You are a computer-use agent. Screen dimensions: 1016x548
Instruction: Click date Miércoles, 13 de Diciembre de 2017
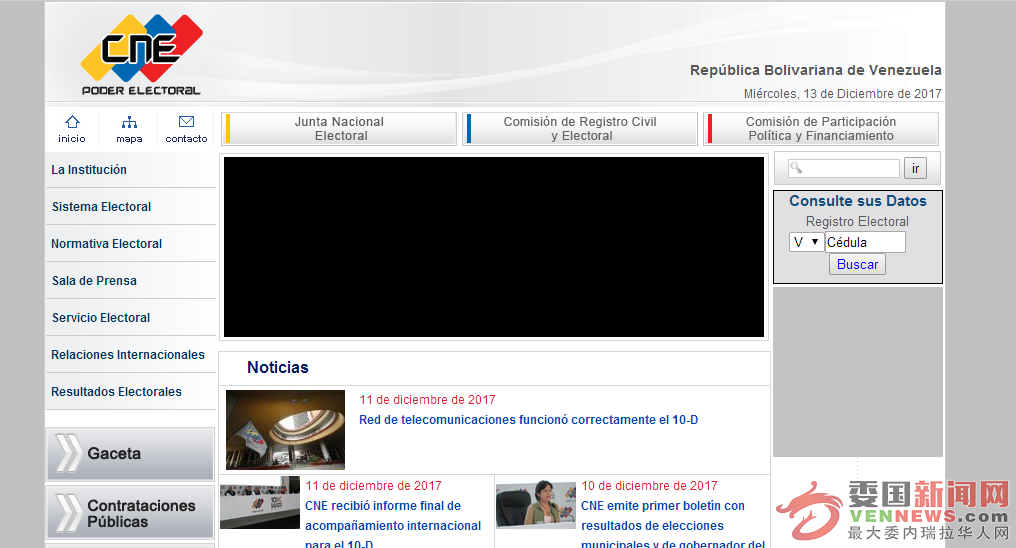(842, 94)
